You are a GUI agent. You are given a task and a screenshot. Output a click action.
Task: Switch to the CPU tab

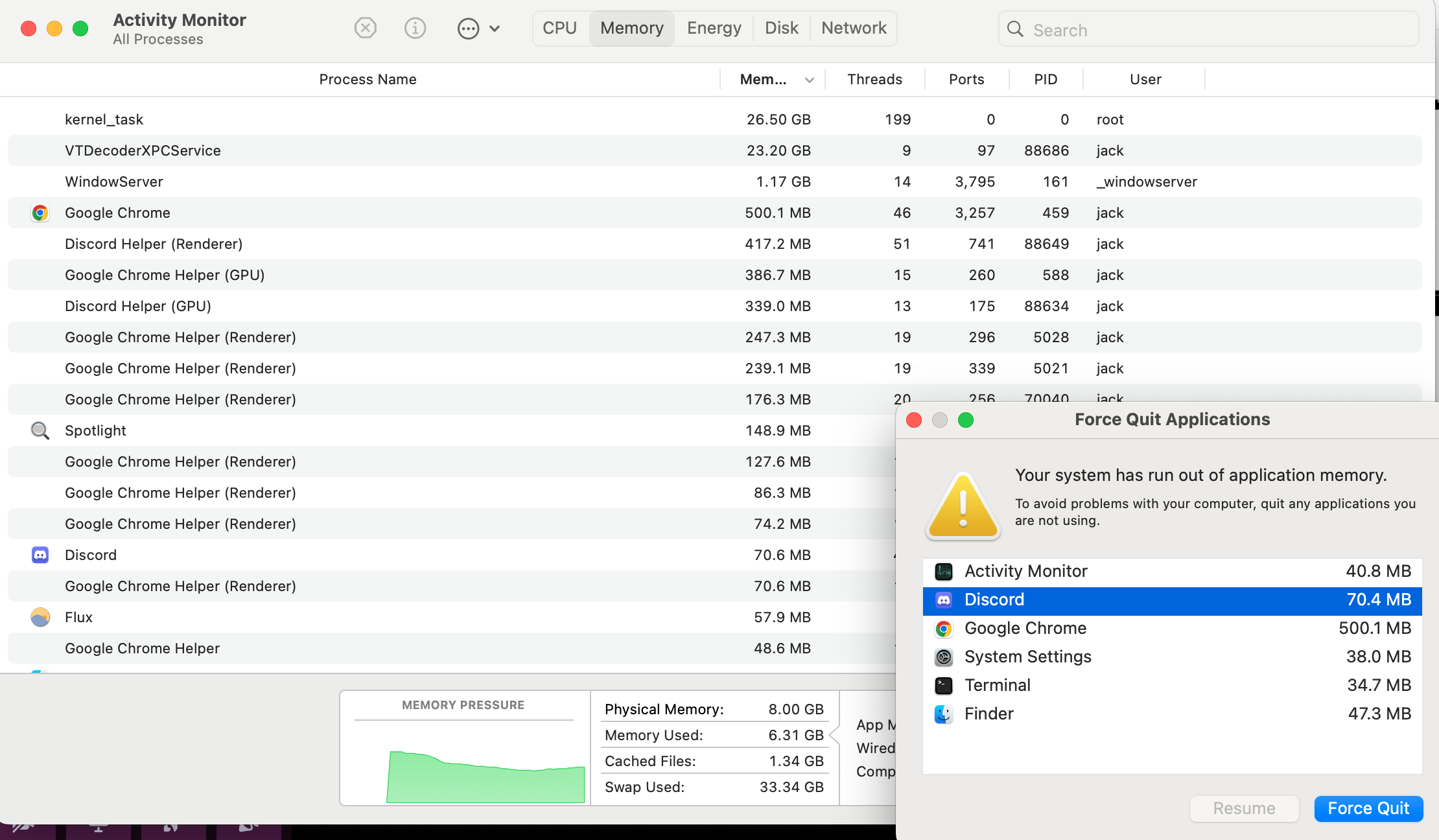coord(559,28)
